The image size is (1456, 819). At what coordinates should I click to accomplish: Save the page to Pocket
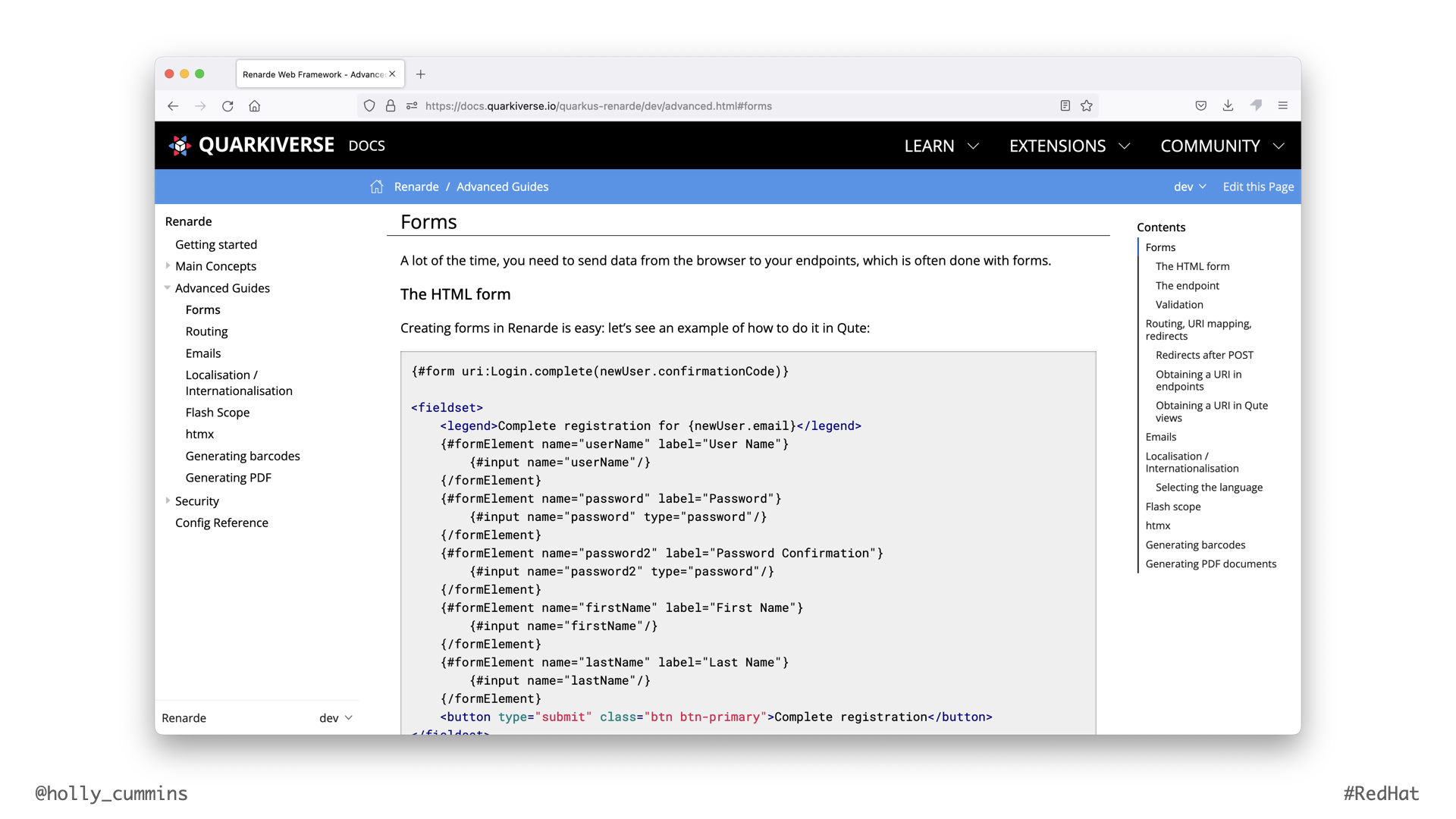(x=1200, y=105)
